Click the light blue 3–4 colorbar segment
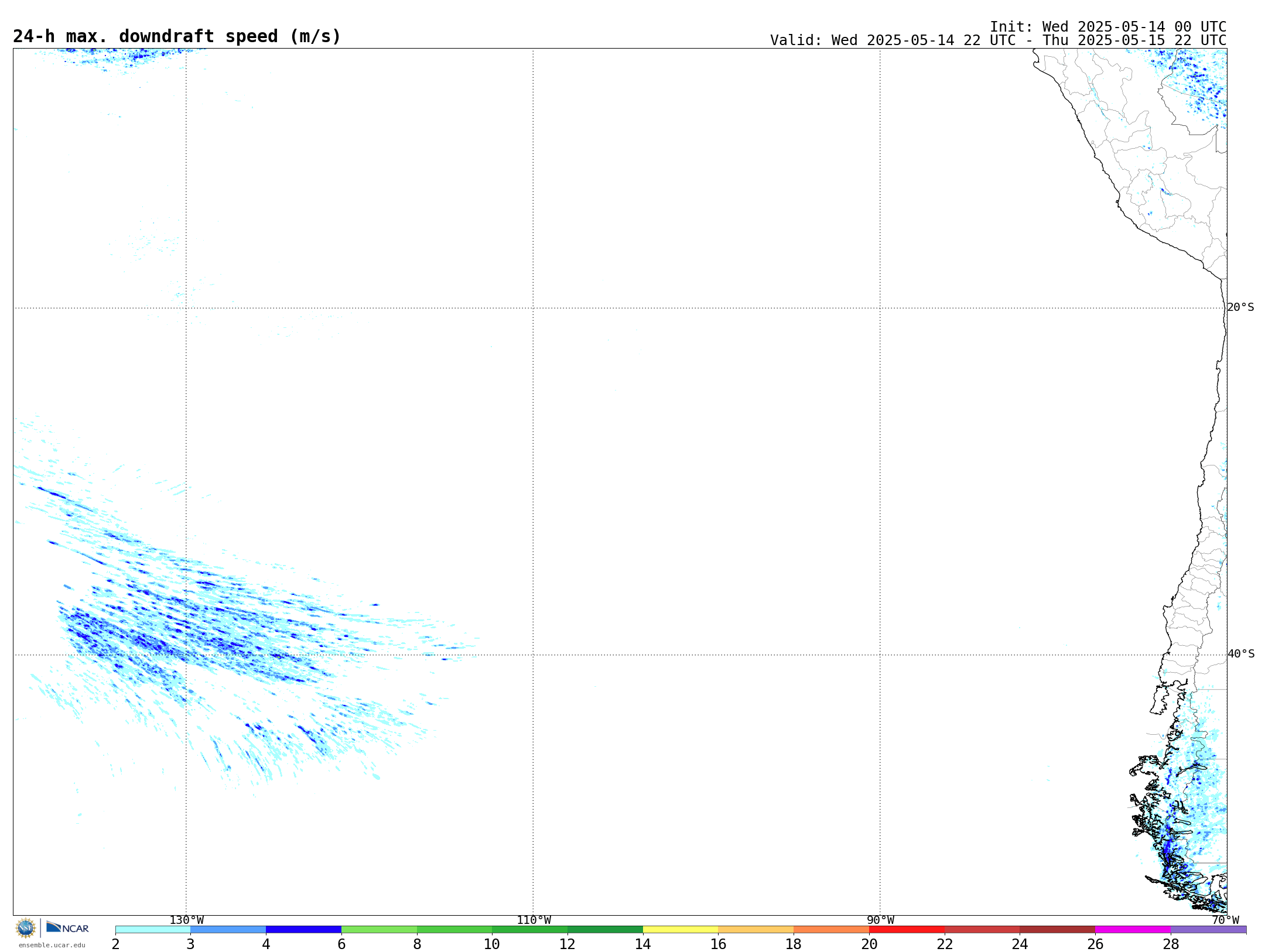The height and width of the screenshot is (952, 1265). coord(228,930)
